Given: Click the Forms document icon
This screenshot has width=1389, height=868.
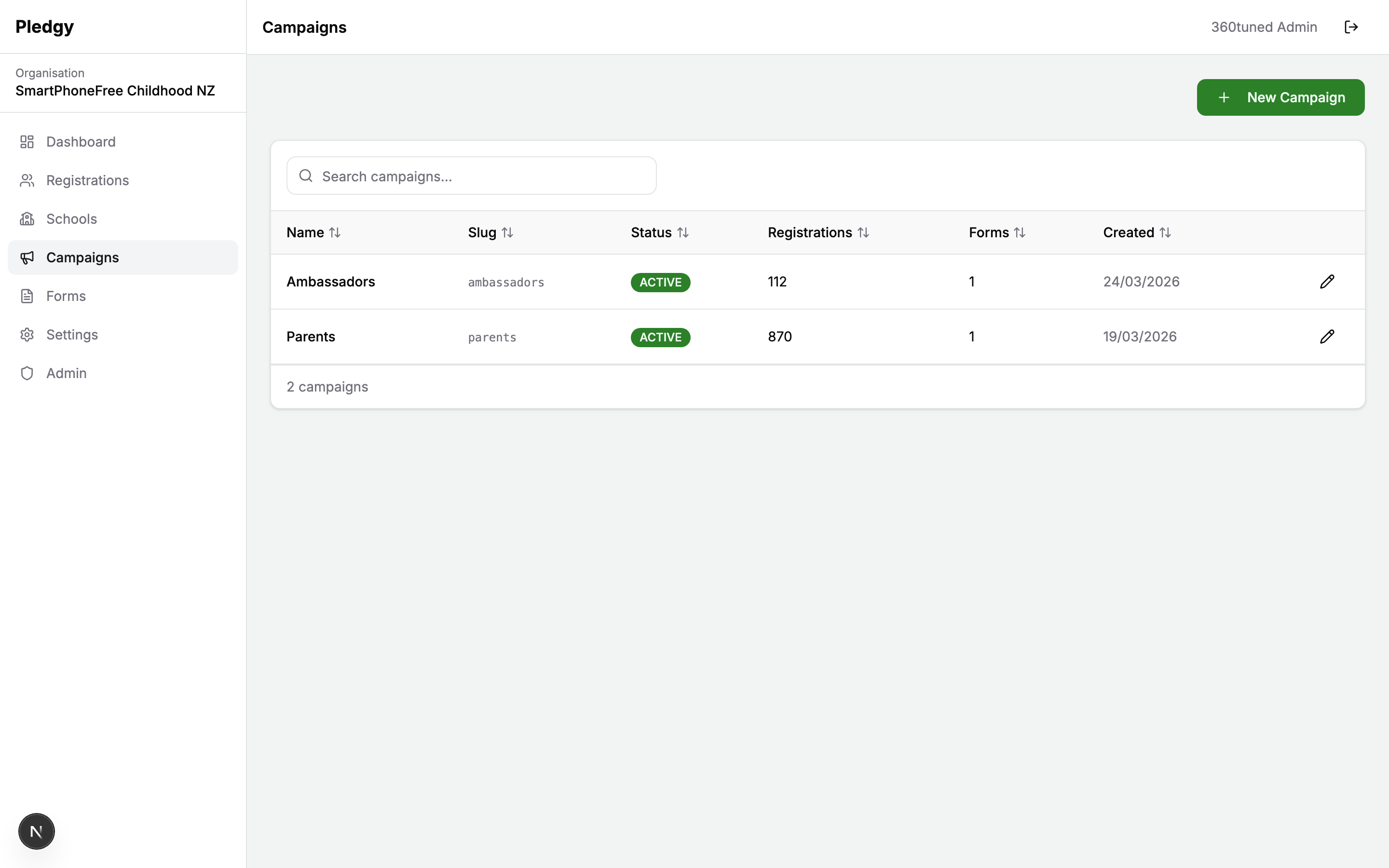Looking at the screenshot, I should [x=27, y=296].
